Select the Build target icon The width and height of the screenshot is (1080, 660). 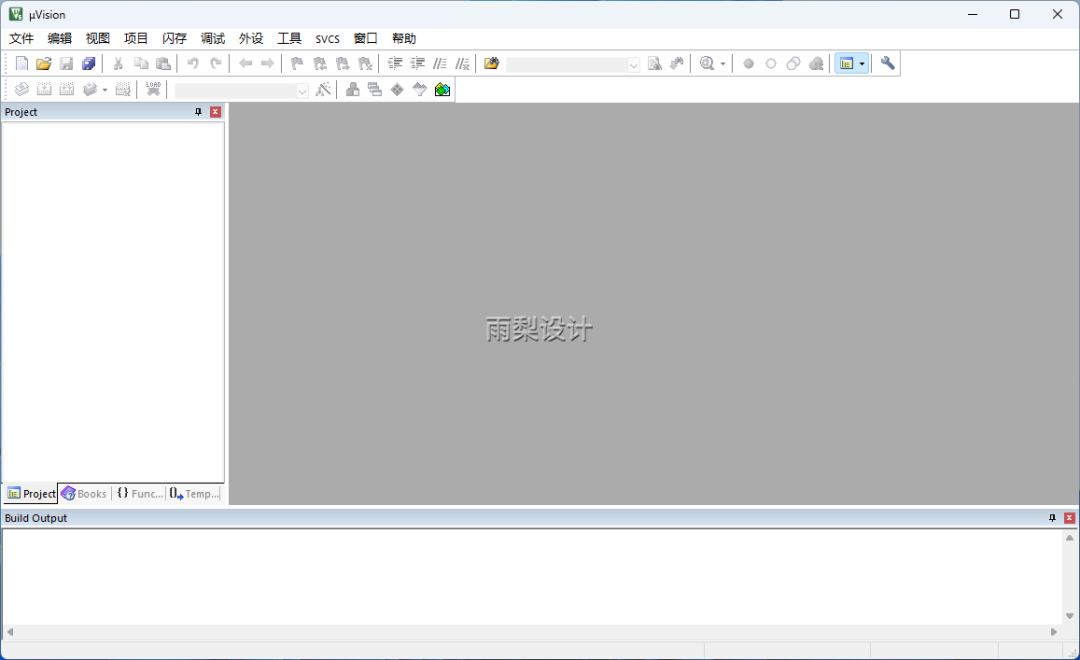click(44, 89)
